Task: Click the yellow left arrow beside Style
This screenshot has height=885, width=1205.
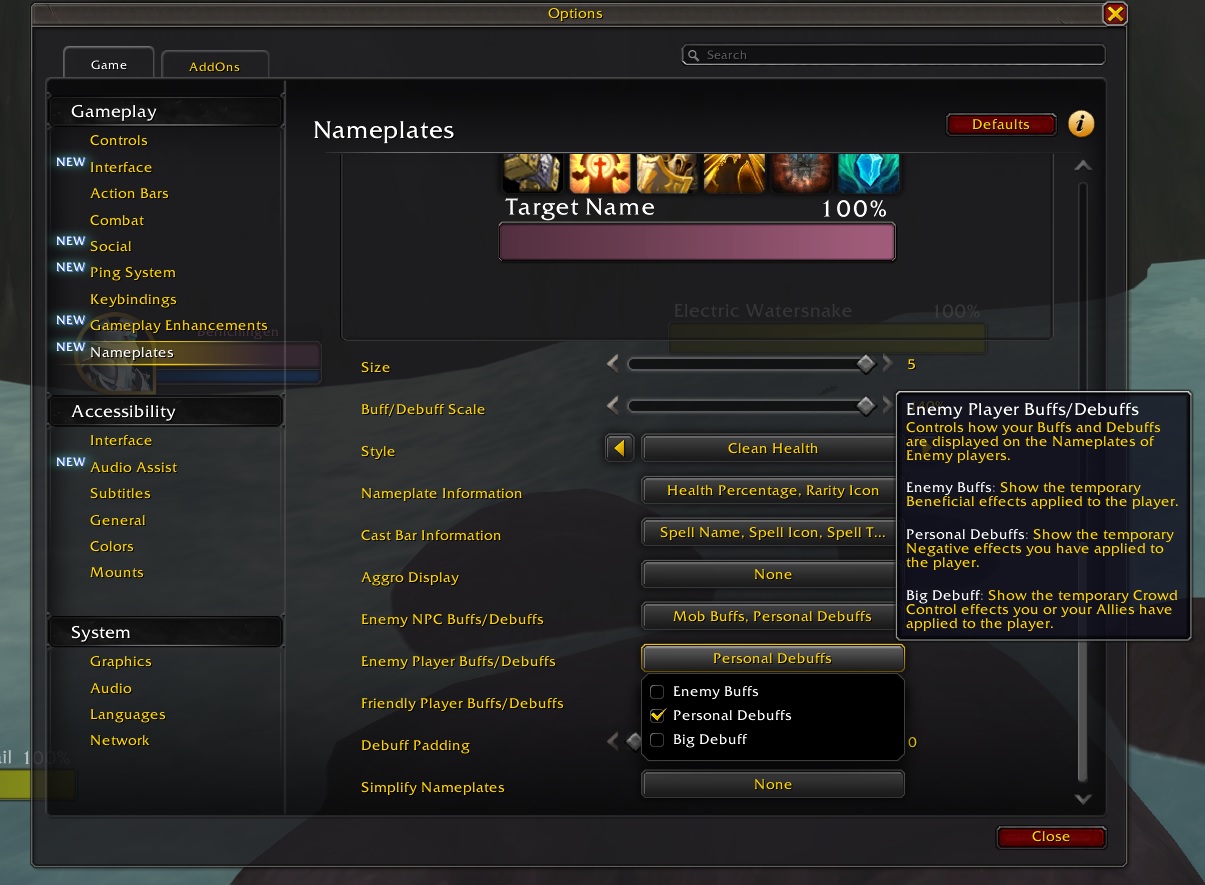Action: tap(620, 449)
